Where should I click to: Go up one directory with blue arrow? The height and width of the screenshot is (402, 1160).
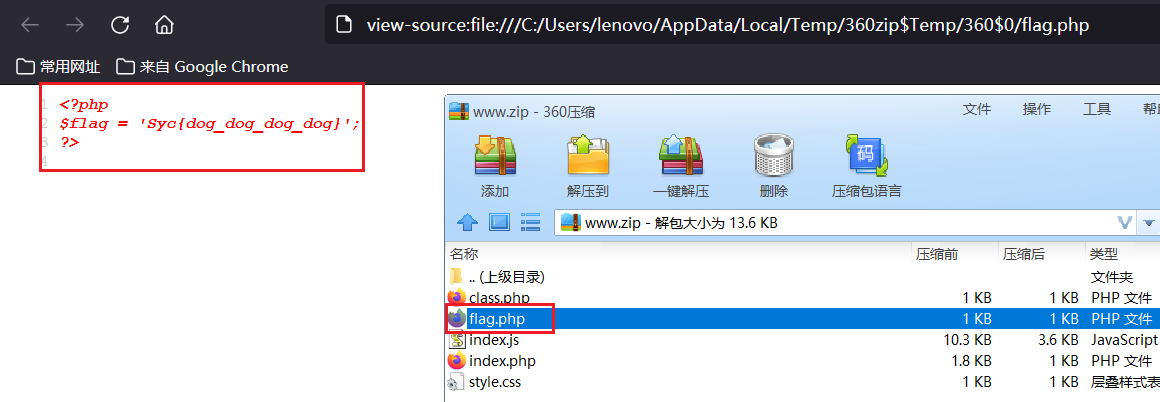click(468, 221)
